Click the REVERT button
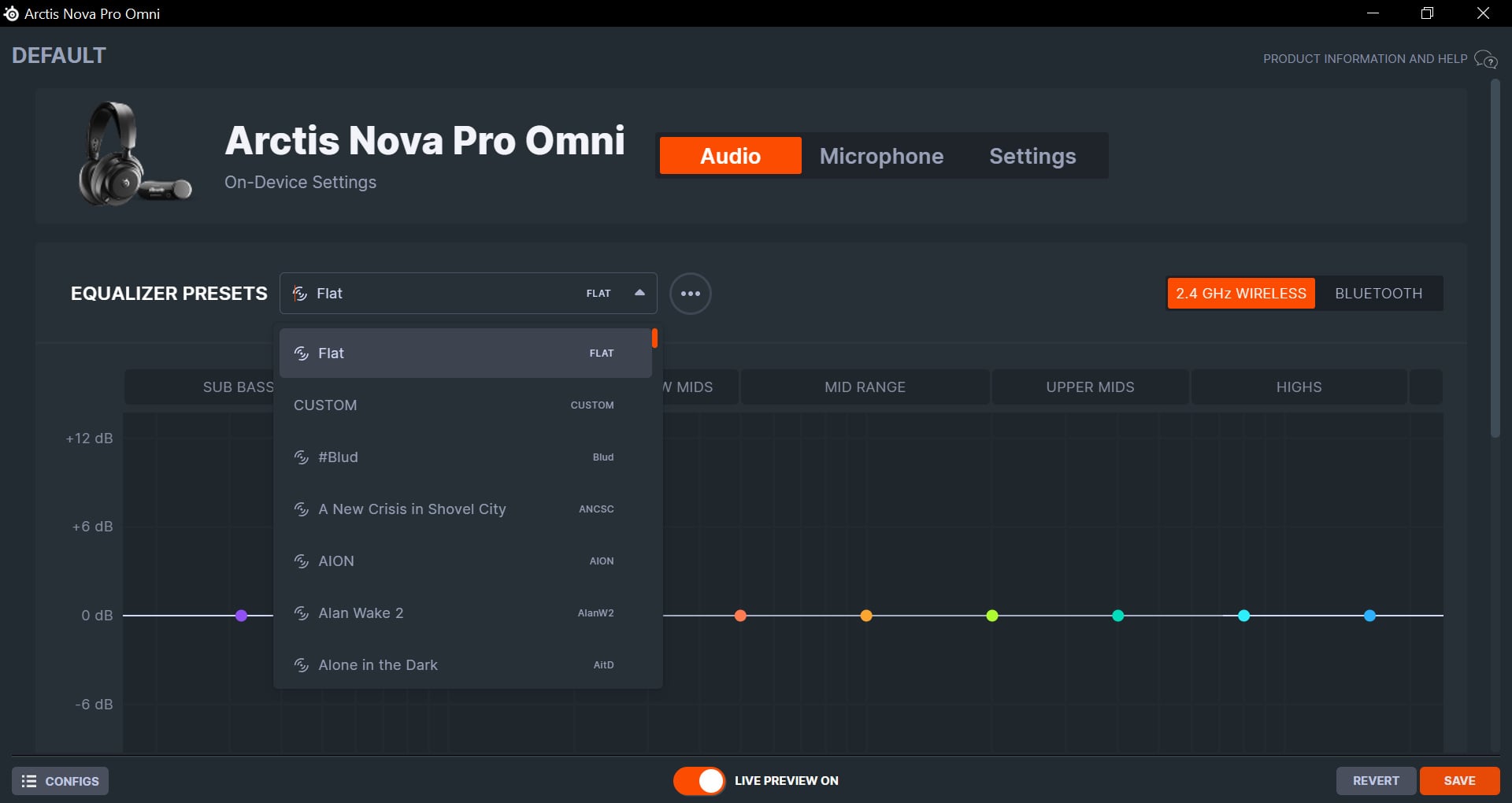Screen dimensions: 1512x803 [1376, 781]
